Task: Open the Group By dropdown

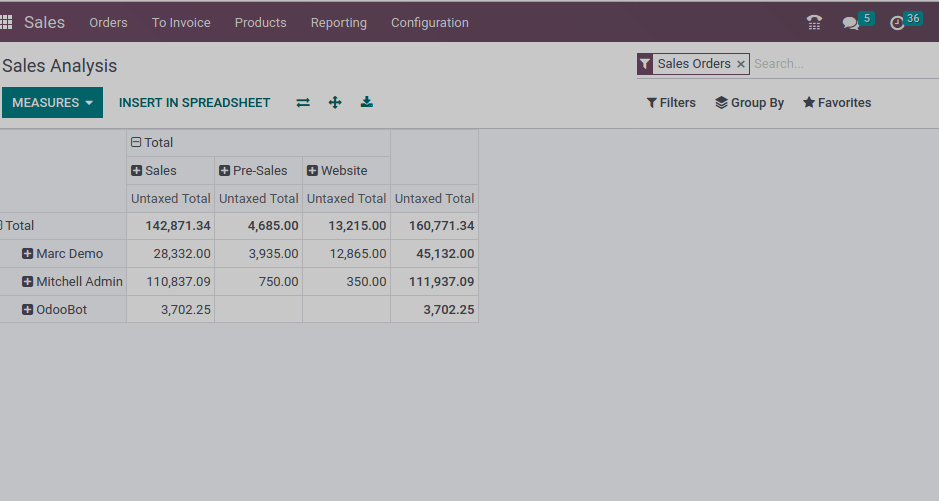Action: coord(749,103)
